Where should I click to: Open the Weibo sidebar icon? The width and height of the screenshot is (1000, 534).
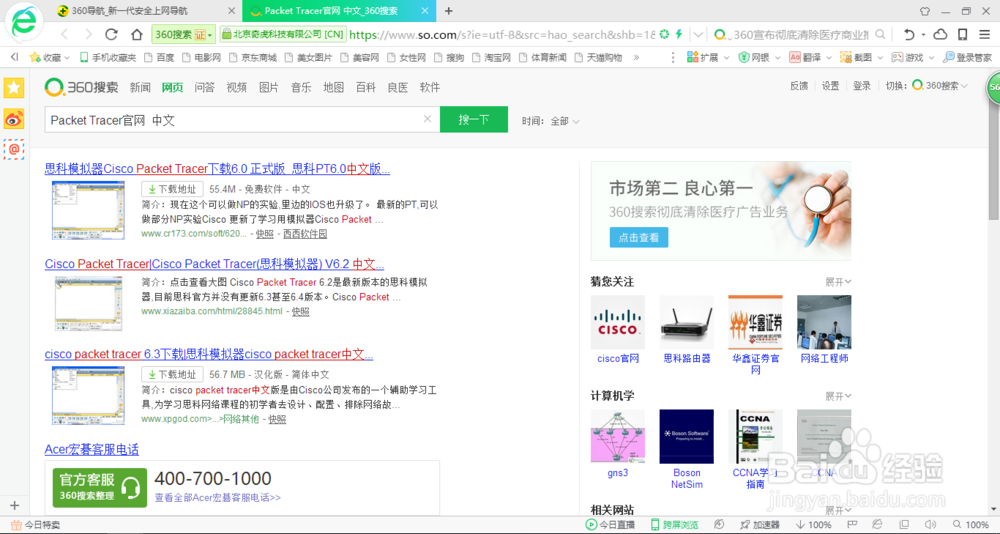click(x=13, y=119)
